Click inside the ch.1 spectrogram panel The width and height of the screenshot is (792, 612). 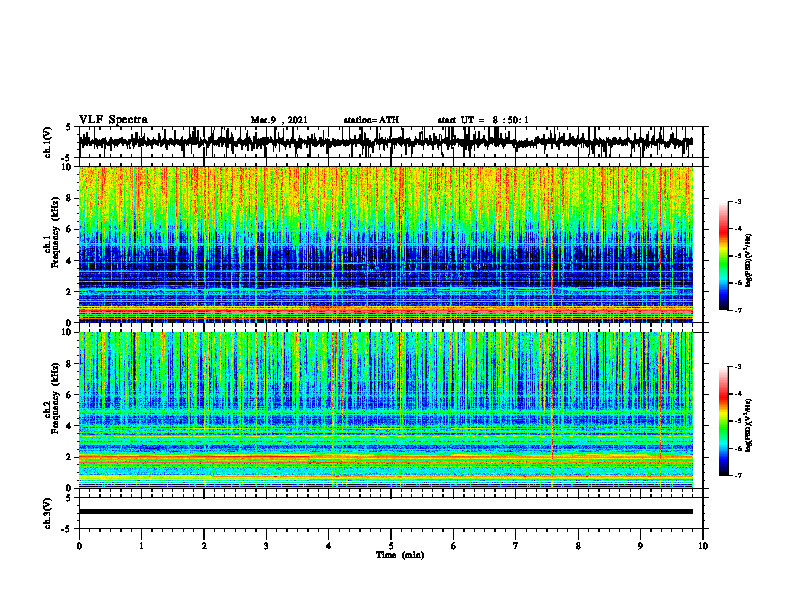[385, 244]
